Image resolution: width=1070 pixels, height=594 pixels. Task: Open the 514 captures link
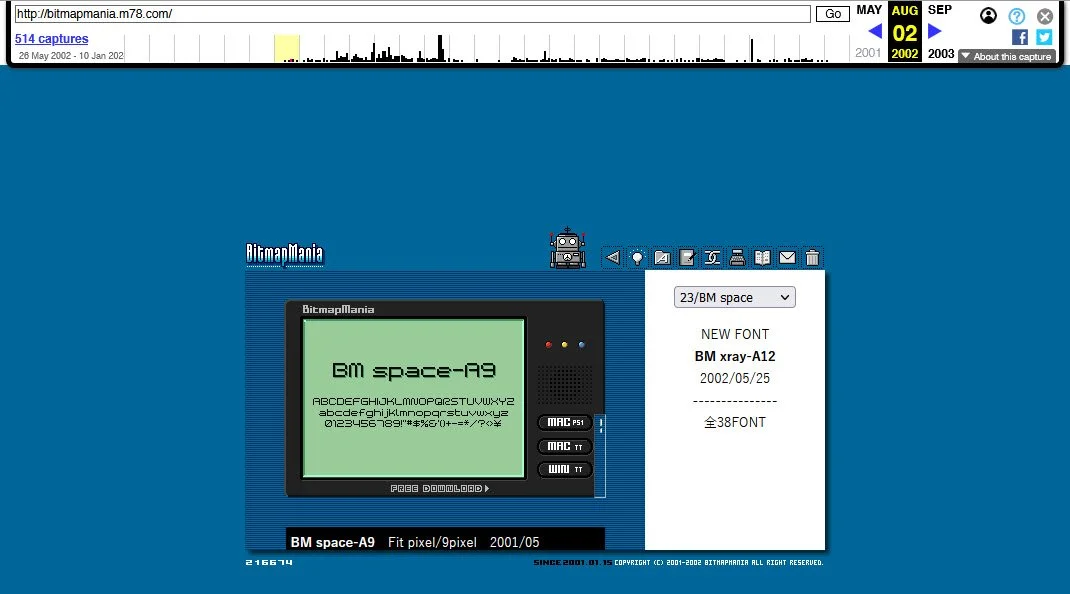[x=52, y=39]
